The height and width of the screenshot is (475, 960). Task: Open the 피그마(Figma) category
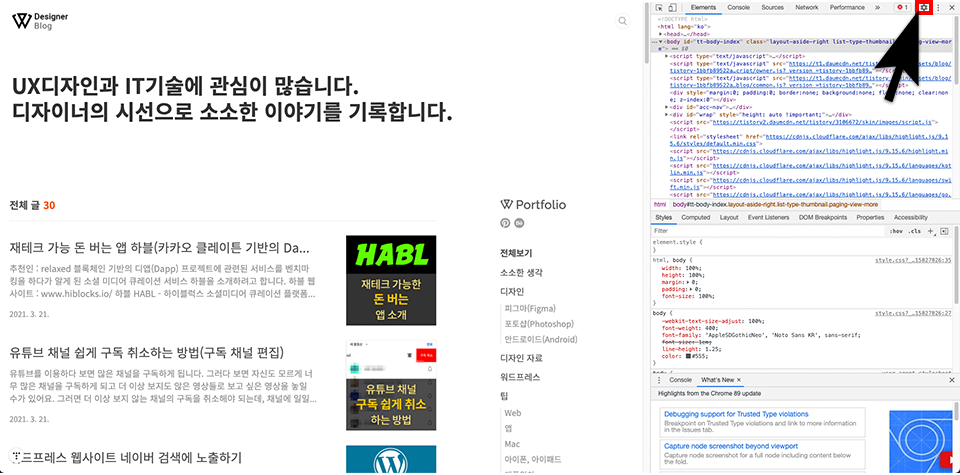(x=530, y=309)
